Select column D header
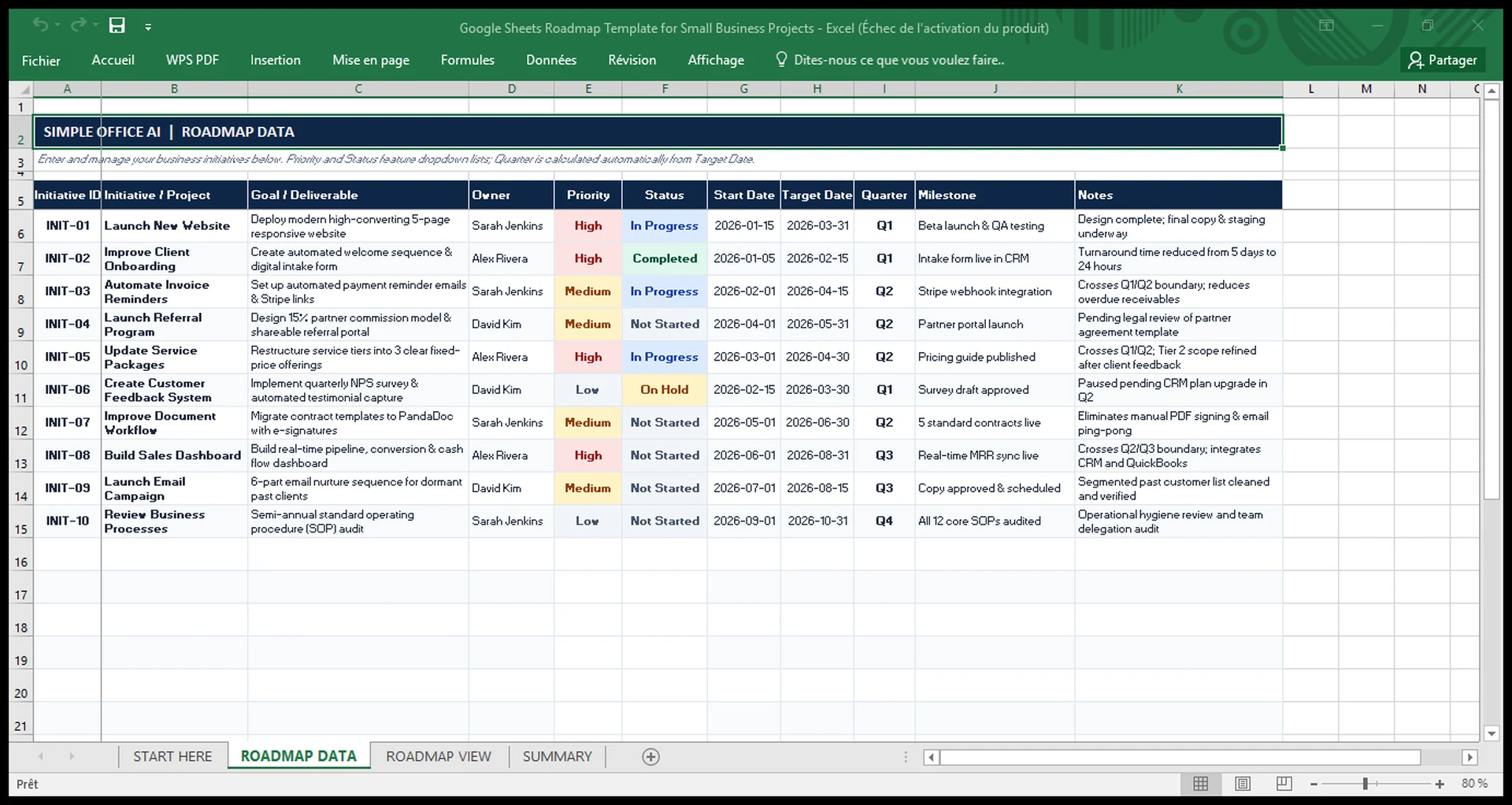This screenshot has height=805, width=1512. (511, 89)
